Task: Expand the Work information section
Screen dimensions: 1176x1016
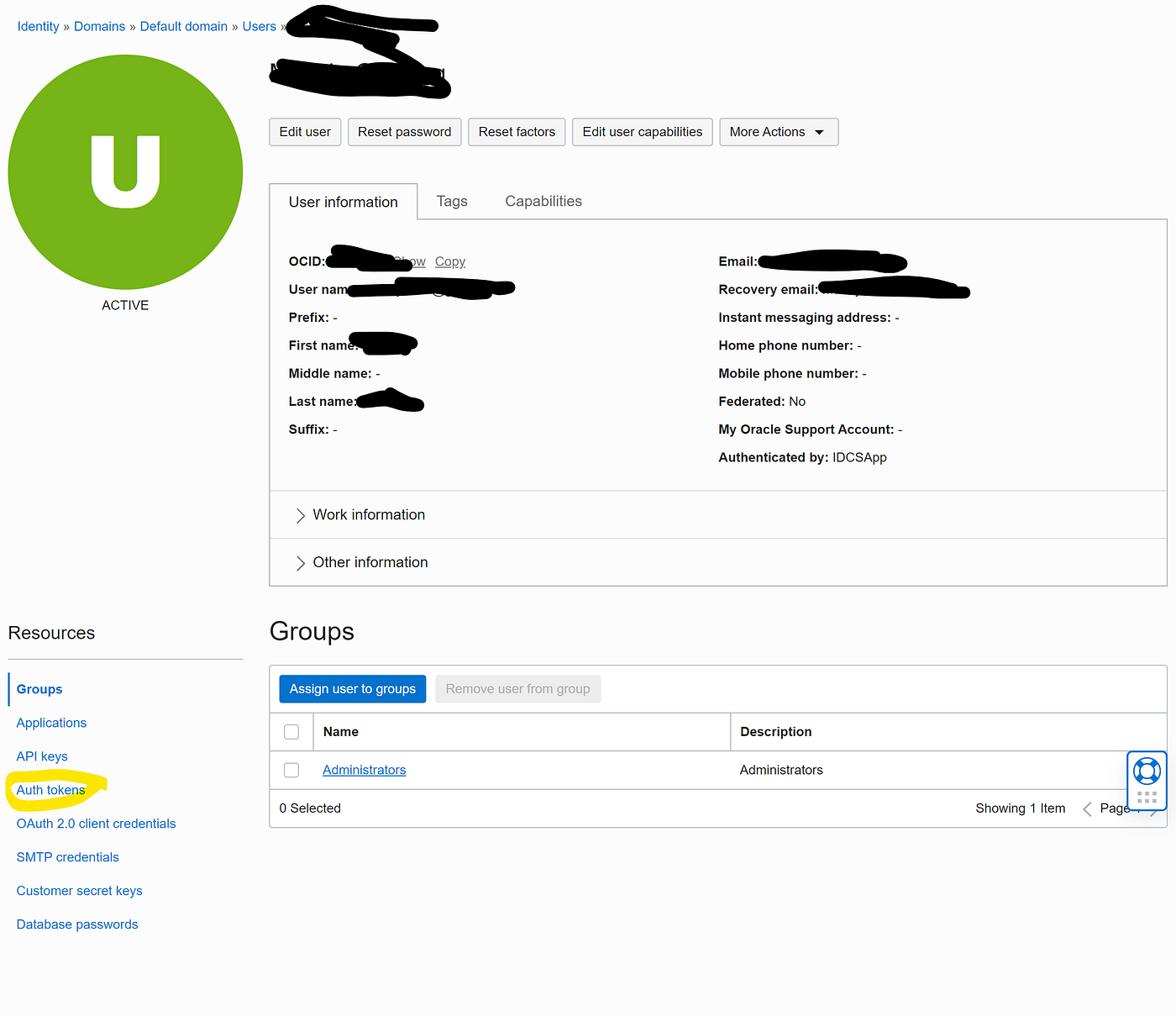Action: click(360, 515)
